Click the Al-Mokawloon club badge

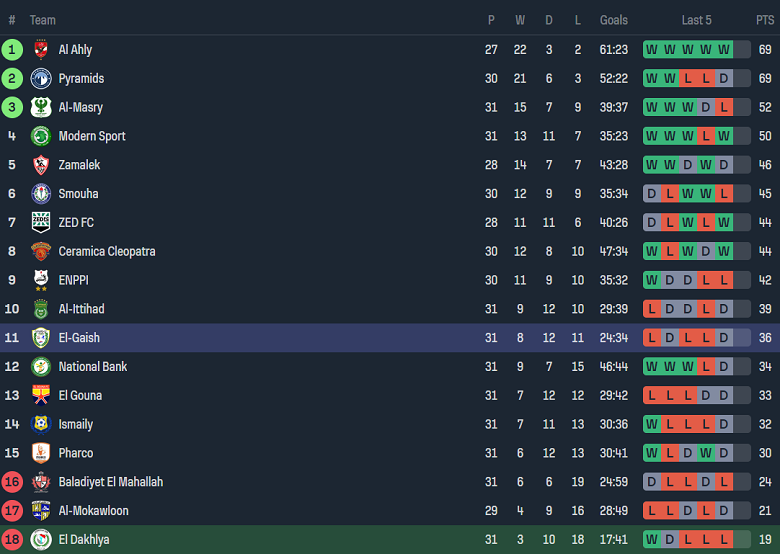click(x=41, y=511)
